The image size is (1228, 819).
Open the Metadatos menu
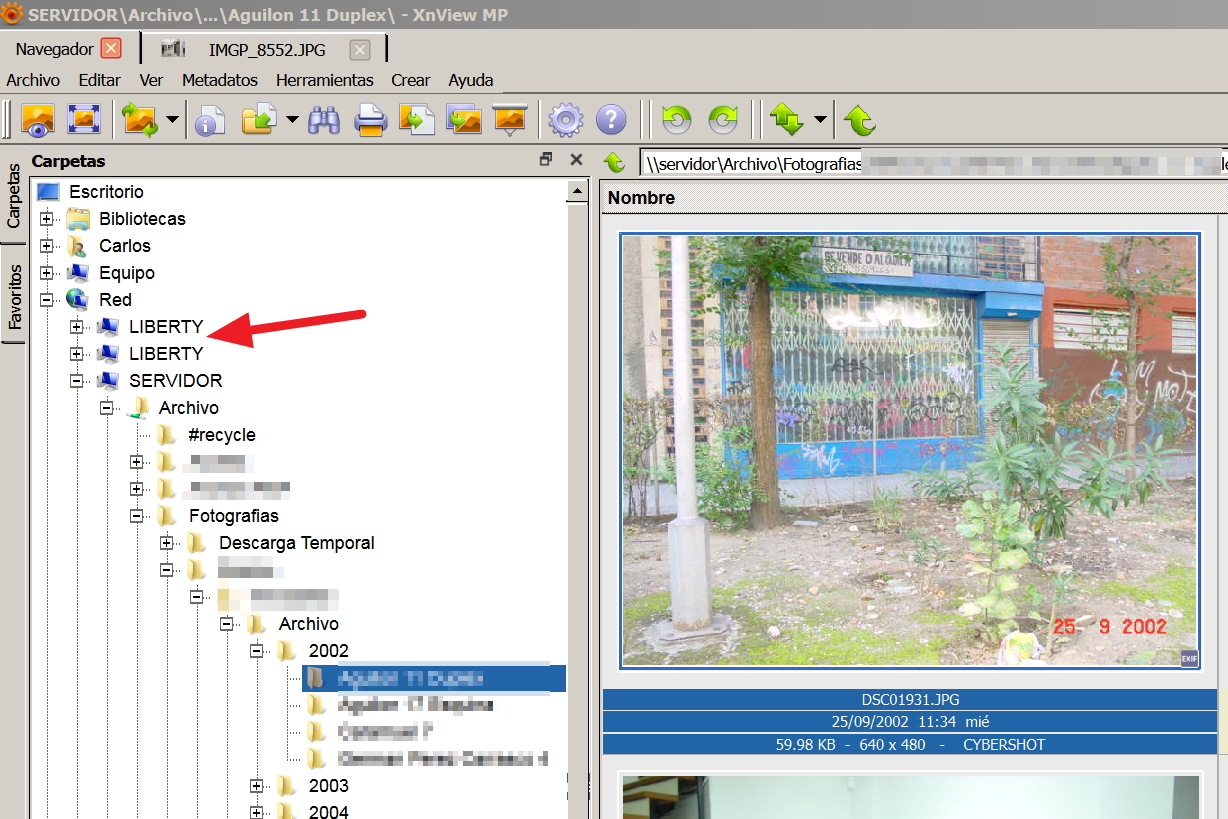(220, 80)
